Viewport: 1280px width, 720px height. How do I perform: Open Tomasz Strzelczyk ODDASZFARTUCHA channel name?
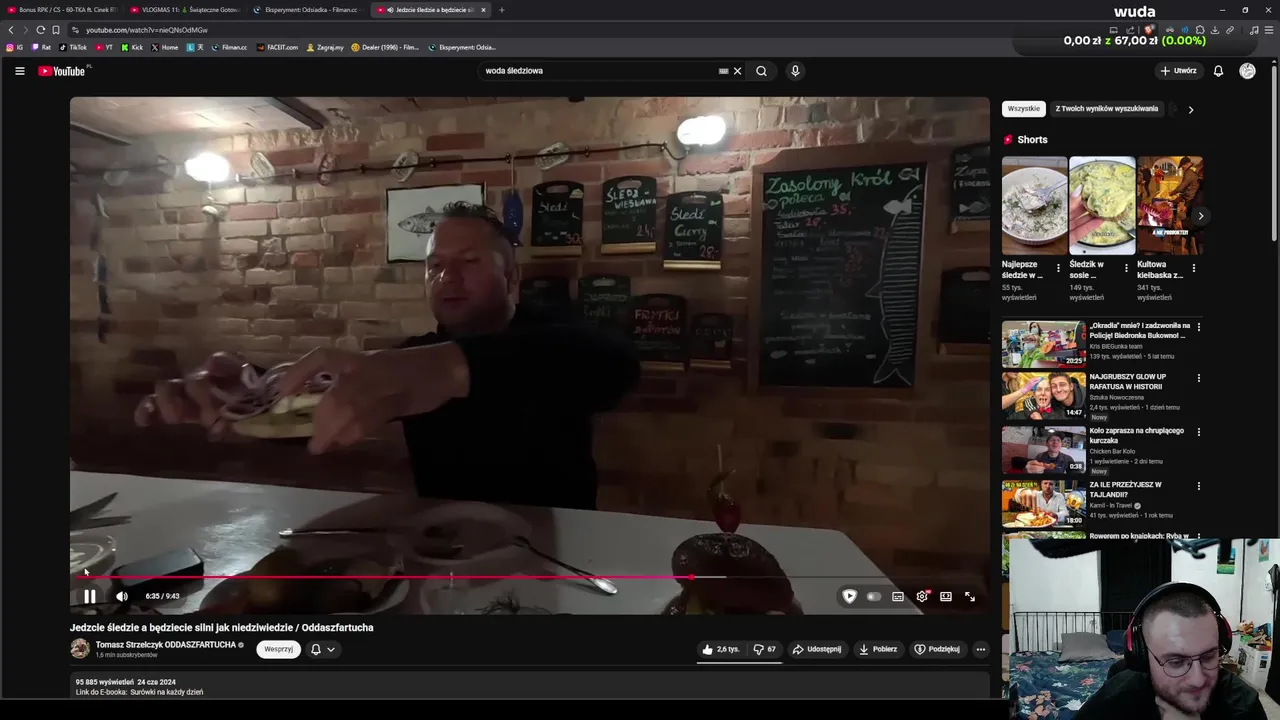[165, 645]
